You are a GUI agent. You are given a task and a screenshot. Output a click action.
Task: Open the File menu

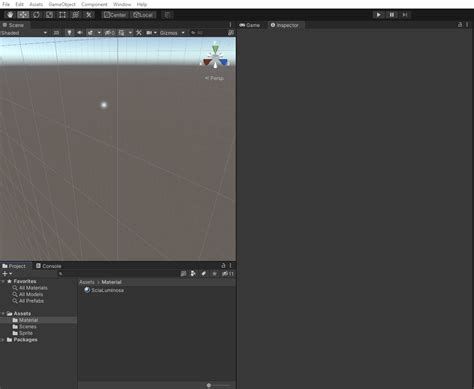(x=6, y=4)
